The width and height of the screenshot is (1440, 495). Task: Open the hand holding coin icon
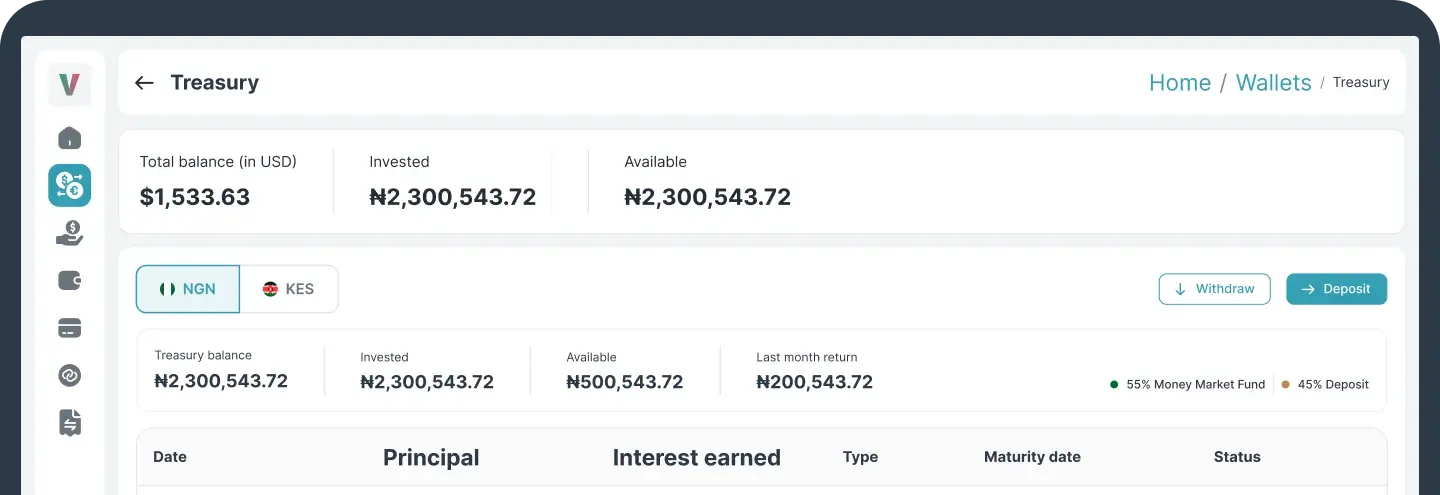pos(69,233)
